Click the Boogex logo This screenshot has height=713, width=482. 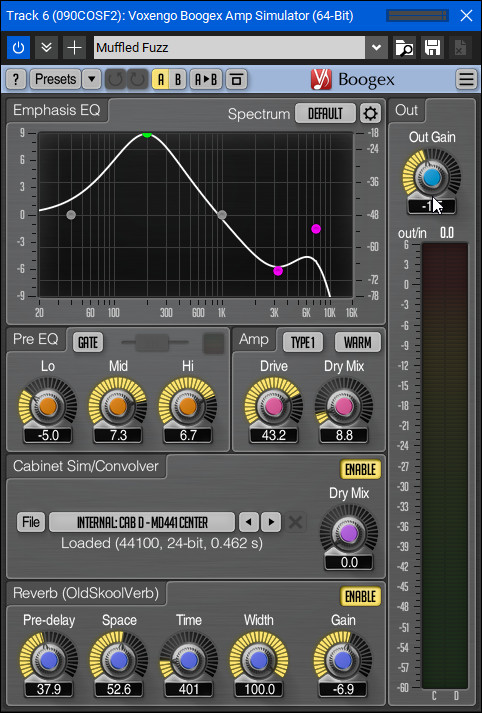coord(352,80)
